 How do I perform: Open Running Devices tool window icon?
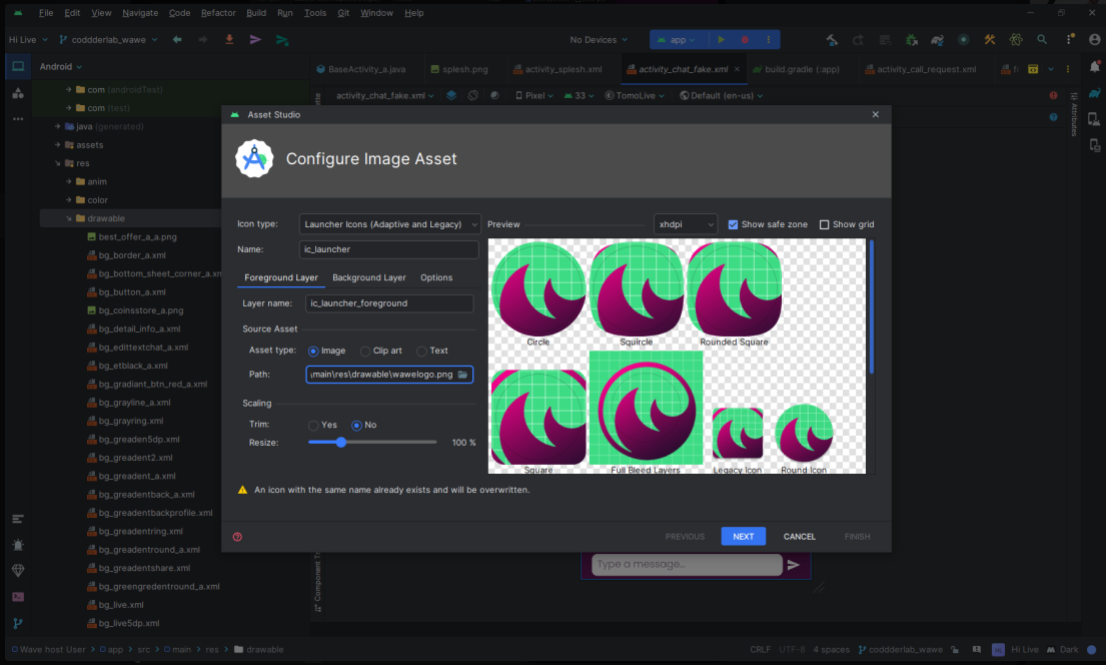point(1095,145)
